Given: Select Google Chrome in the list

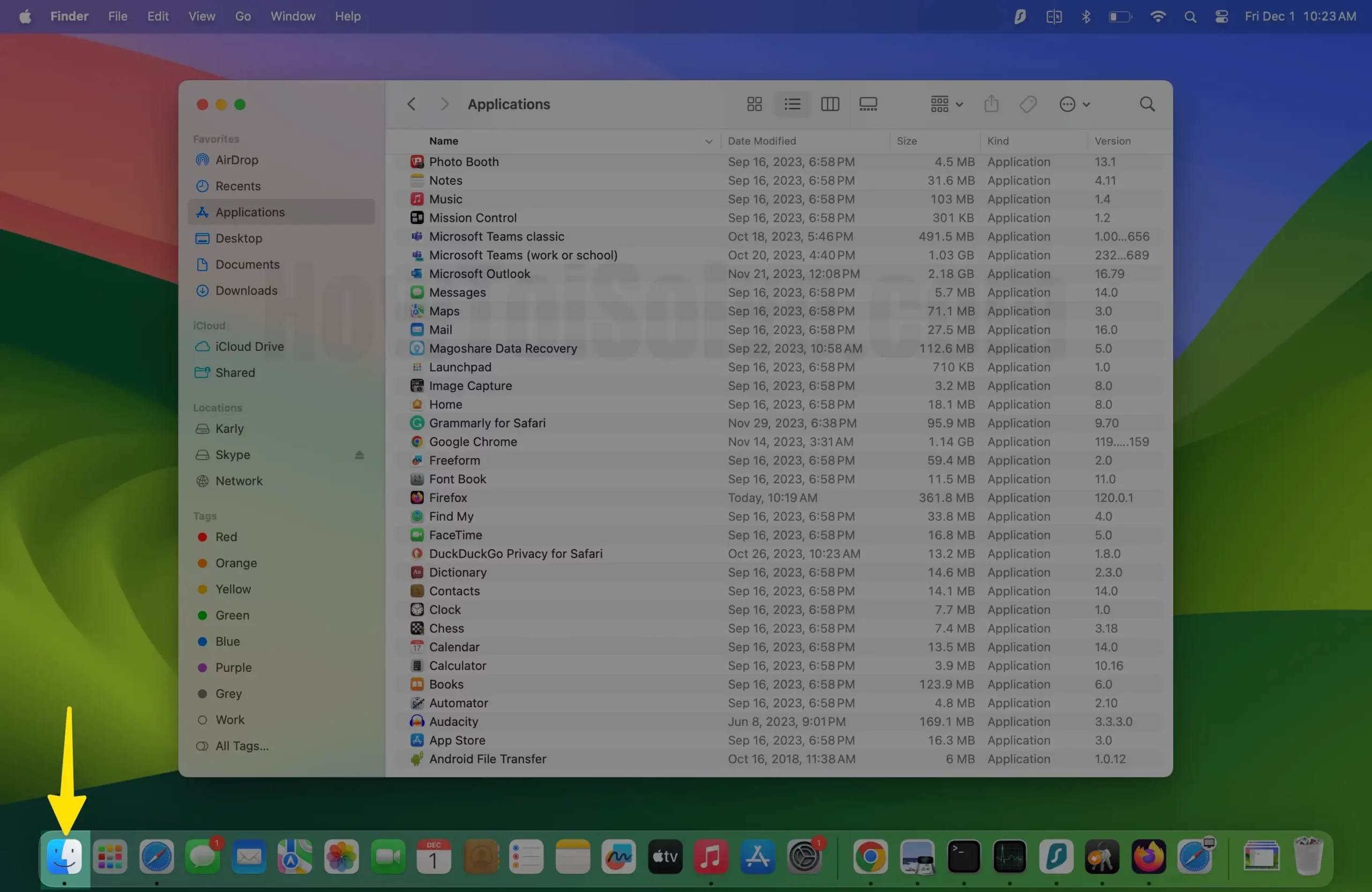Looking at the screenshot, I should 778,442.
